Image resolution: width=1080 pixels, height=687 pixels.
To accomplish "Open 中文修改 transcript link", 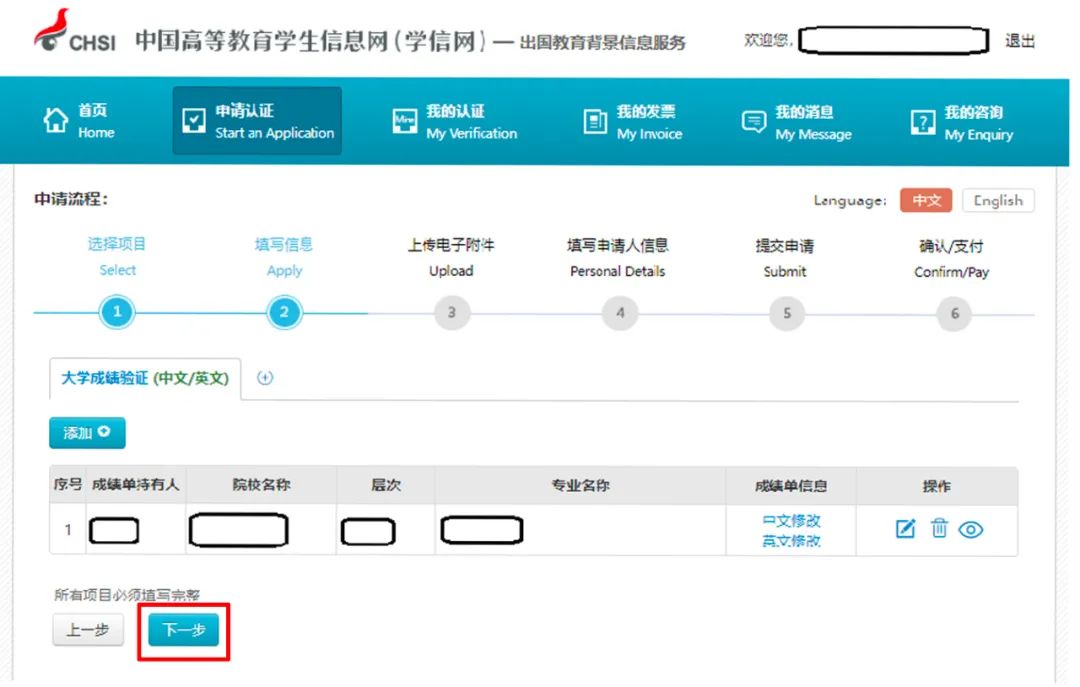I will (791, 521).
